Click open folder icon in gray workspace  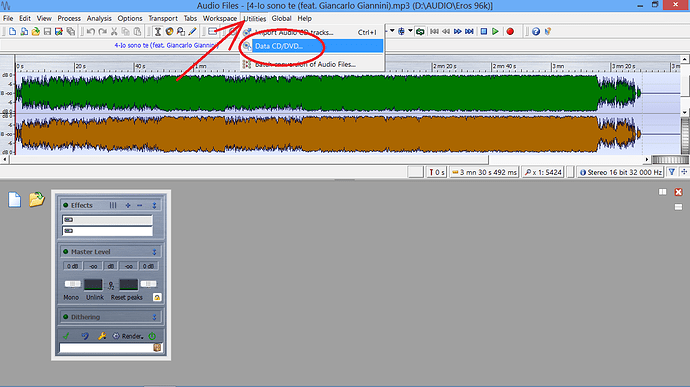[x=37, y=199]
